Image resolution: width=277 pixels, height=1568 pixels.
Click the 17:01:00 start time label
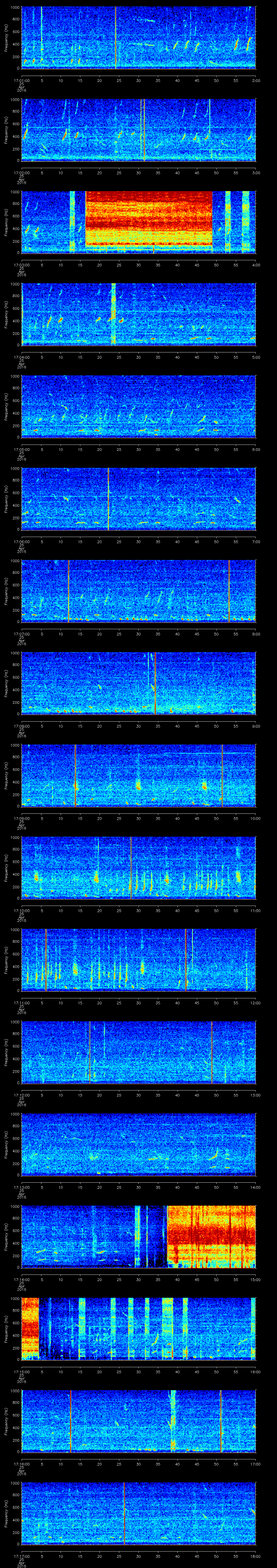[21, 80]
